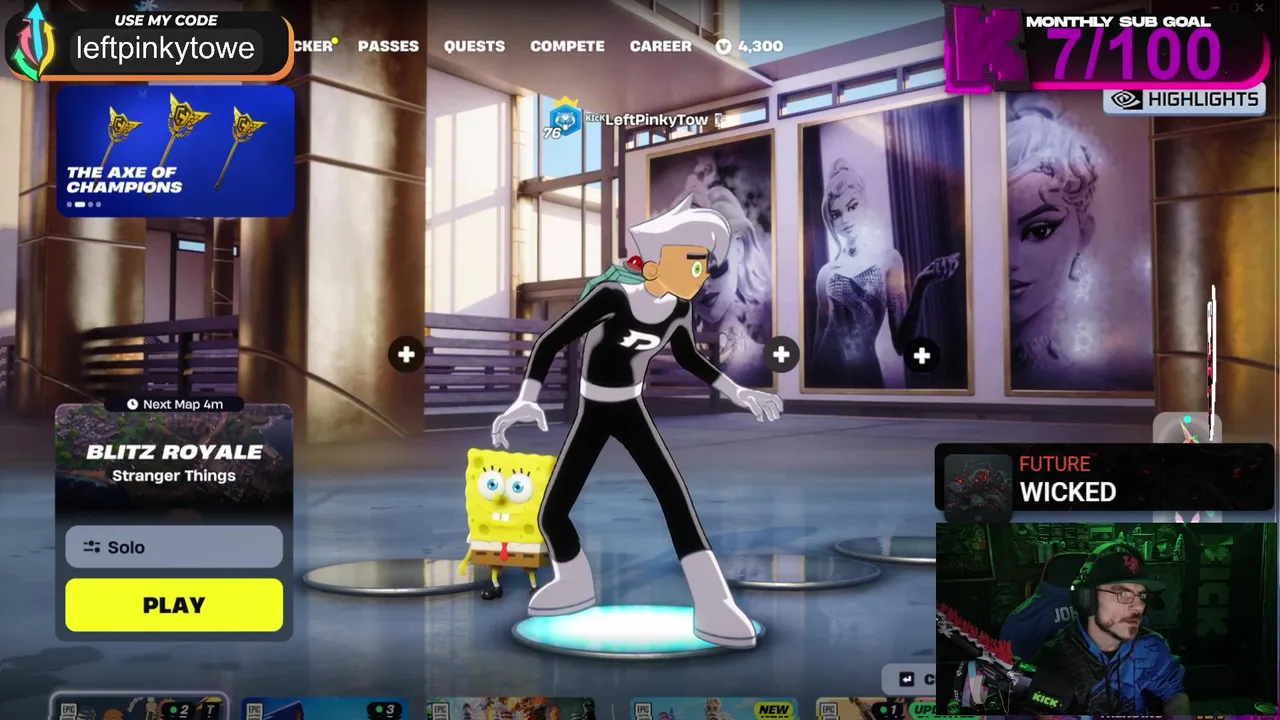Open the Solo party size selector
This screenshot has width=1280, height=720.
pyautogui.click(x=174, y=547)
